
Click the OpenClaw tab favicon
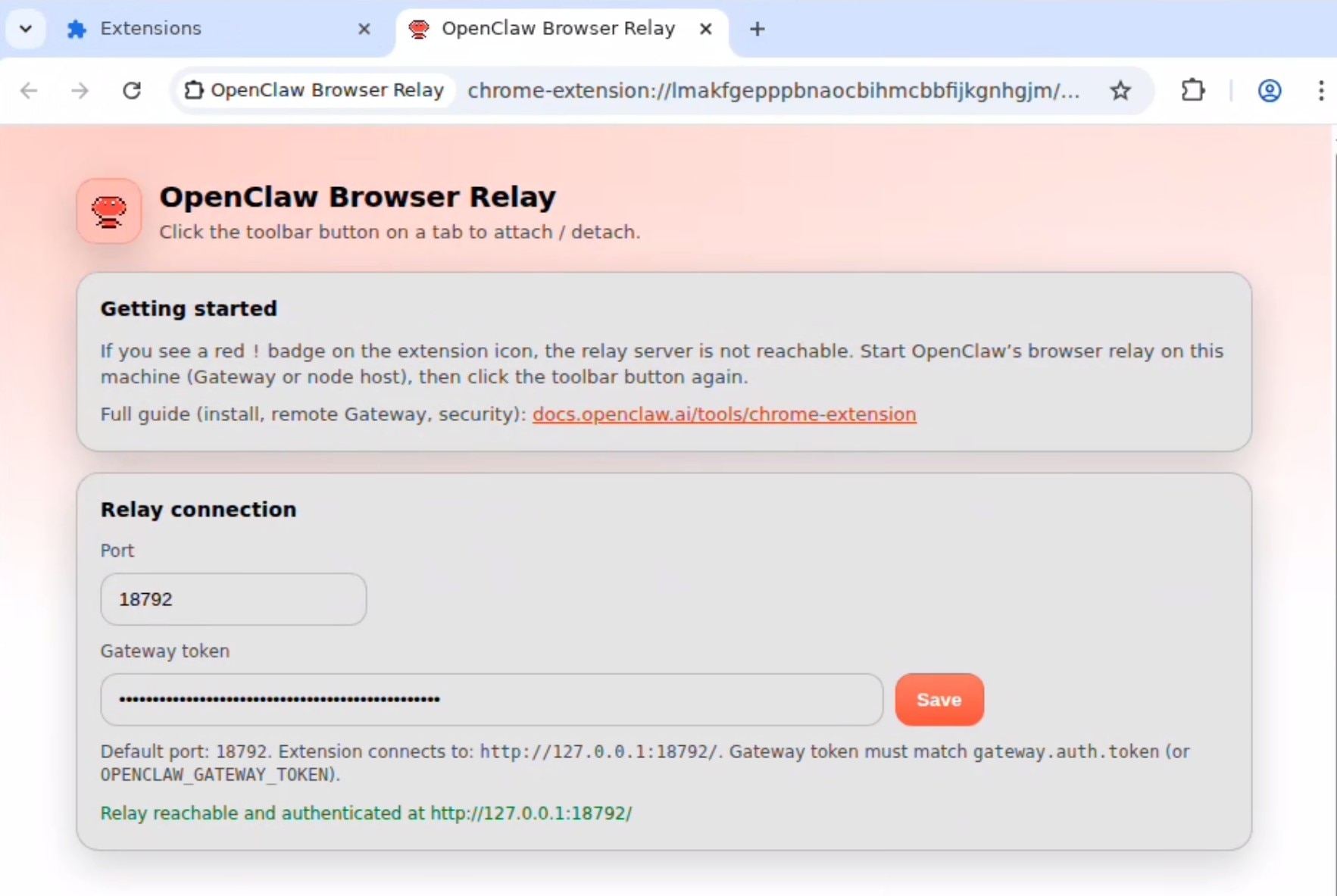click(417, 28)
